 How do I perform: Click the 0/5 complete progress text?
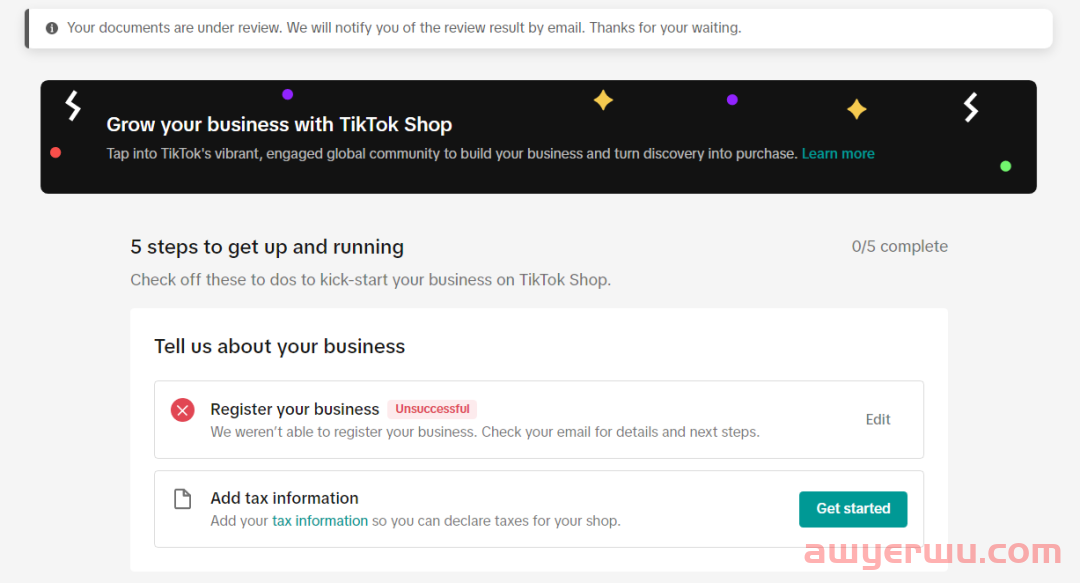pos(900,247)
